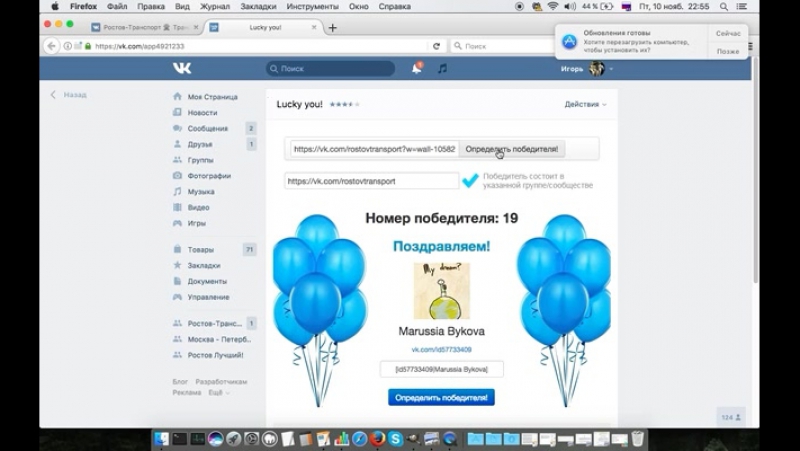Screen dimensions: 800x451
Task: Toggle the winner-in-group blue checkmark
Action: (x=470, y=181)
